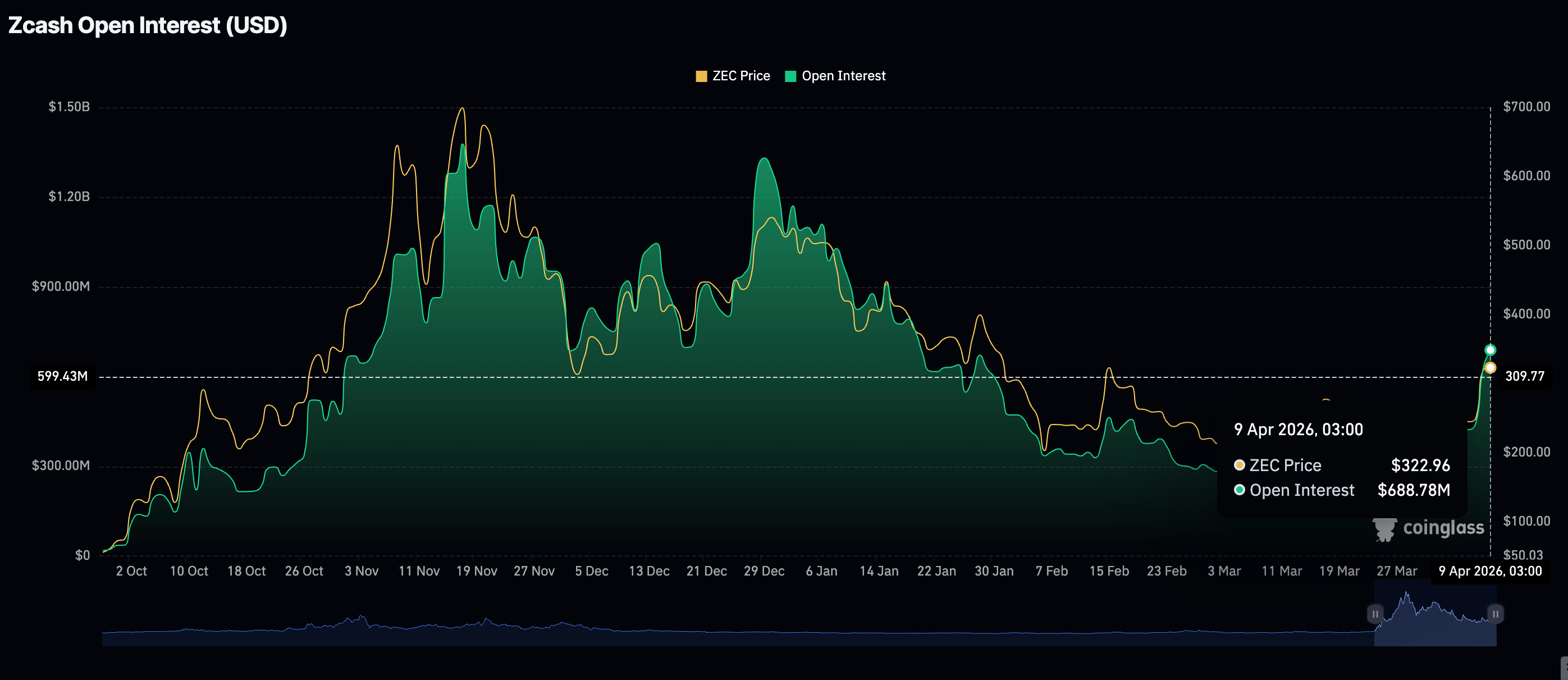
Task: Click the 9 Apr 2026, 03:00 axis label
Action: tap(1489, 571)
